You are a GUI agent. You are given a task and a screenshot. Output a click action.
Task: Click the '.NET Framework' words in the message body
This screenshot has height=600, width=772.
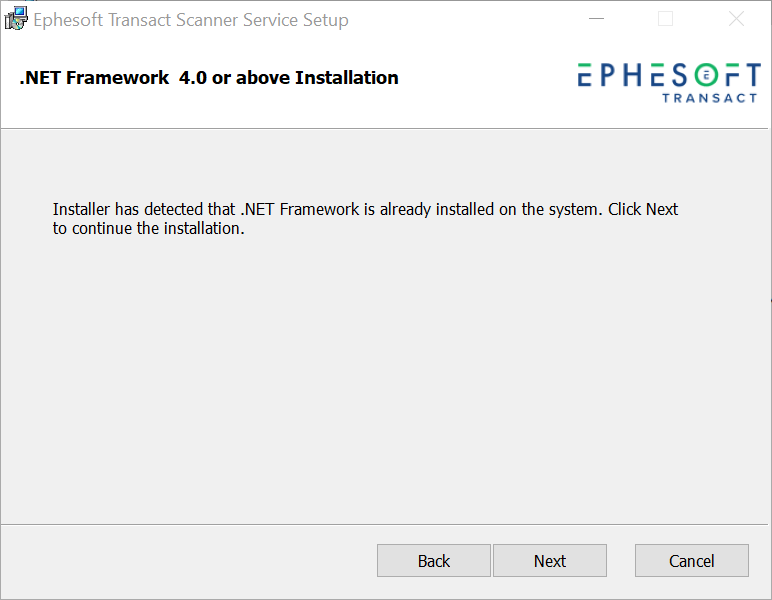pos(300,209)
